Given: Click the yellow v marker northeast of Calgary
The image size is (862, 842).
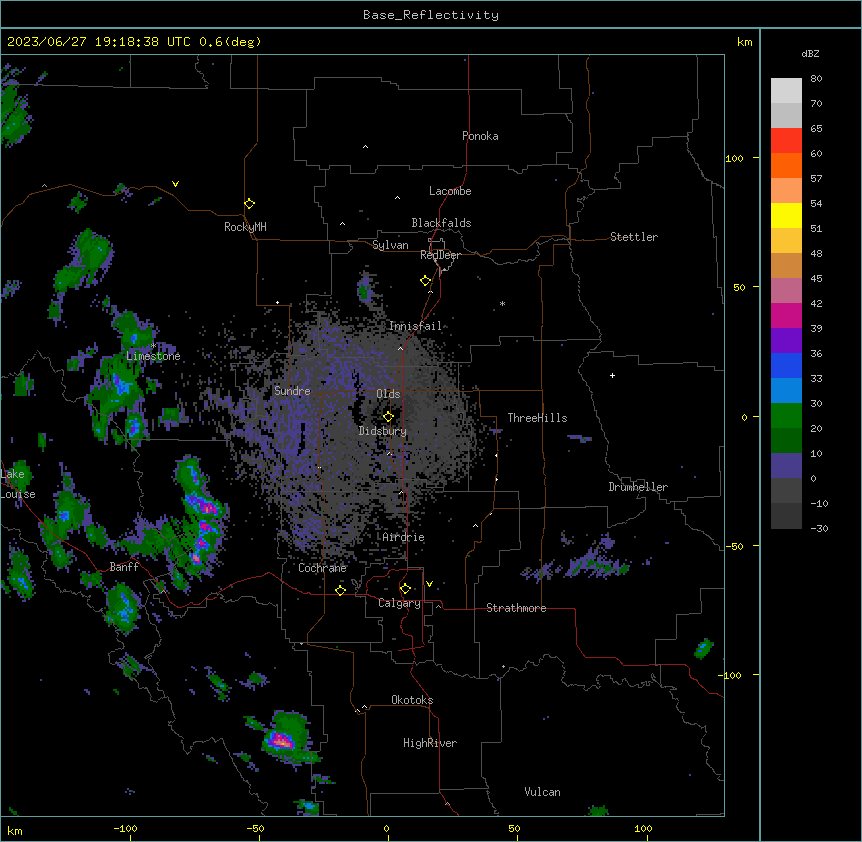Looking at the screenshot, I should click(x=429, y=584).
